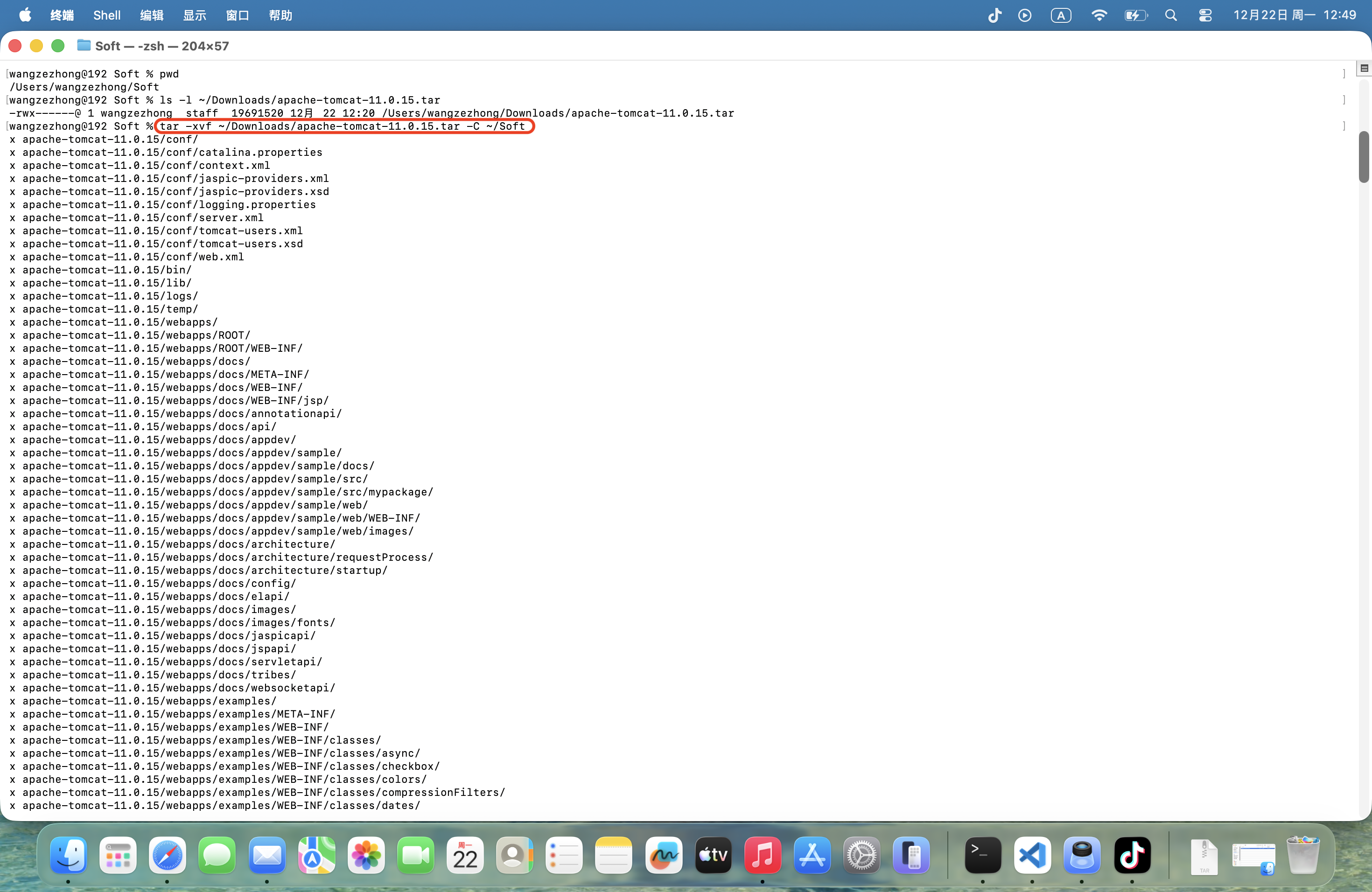
Task: Expand the 显示 menu
Action: click(194, 15)
